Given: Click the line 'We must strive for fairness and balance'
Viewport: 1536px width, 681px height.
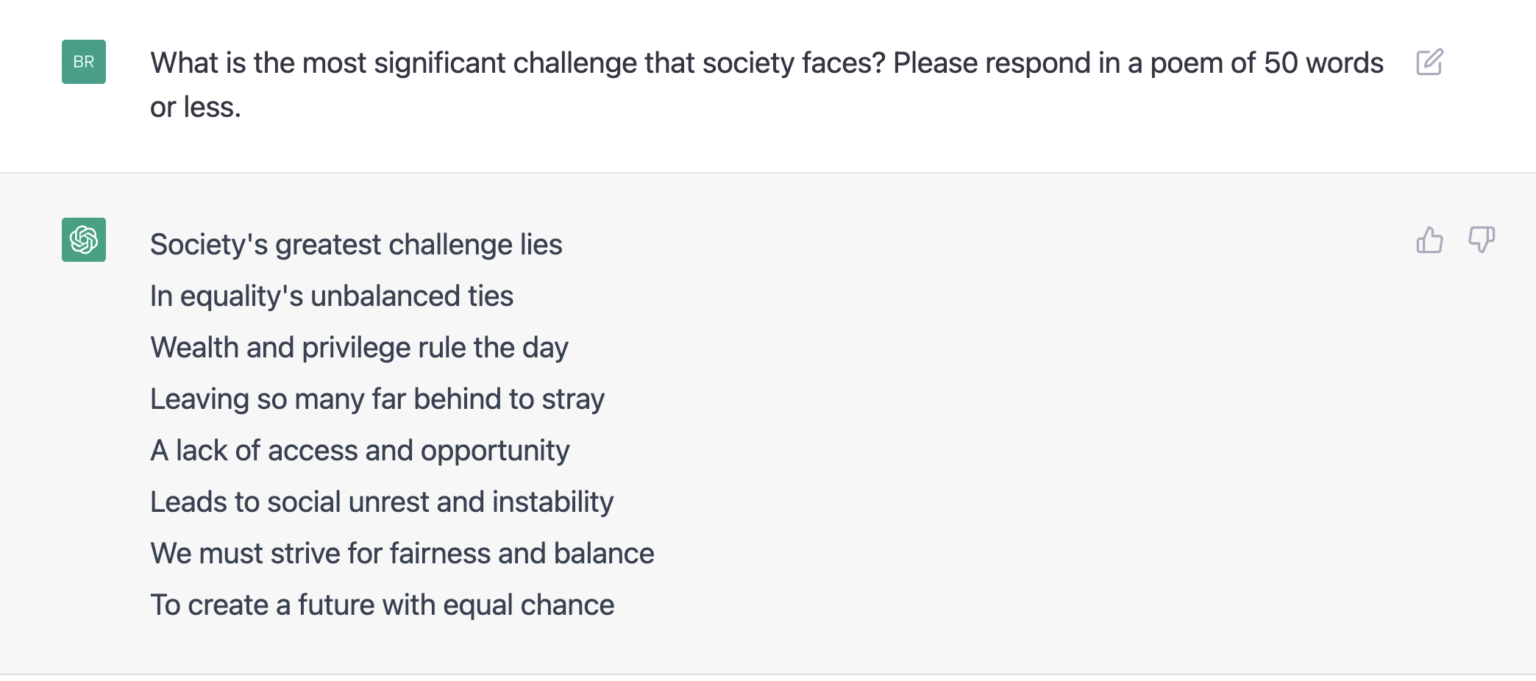Looking at the screenshot, I should click(x=402, y=553).
